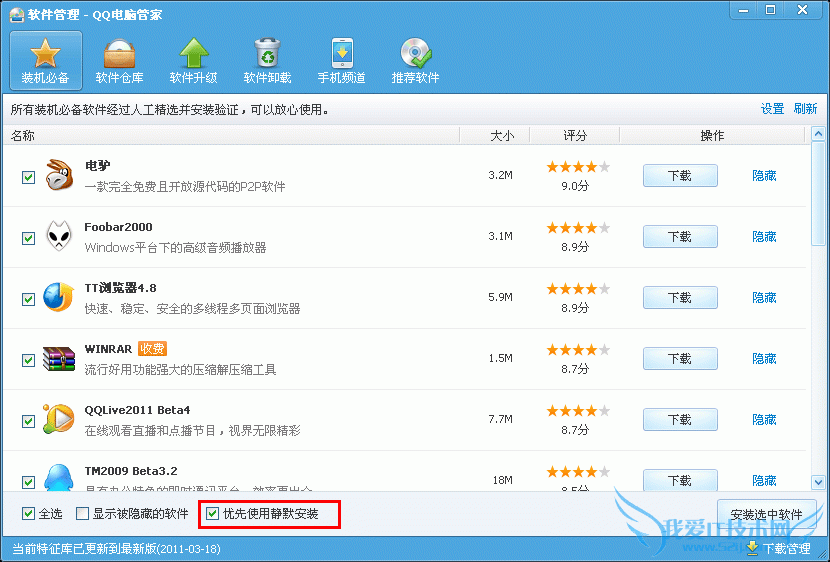
Task: Uncheck the WINRAR checkbox
Action: coord(29,360)
